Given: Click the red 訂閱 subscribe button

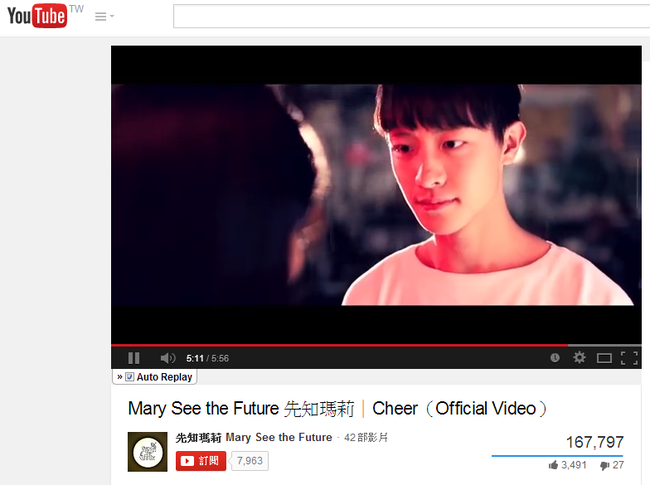Looking at the screenshot, I should [201, 461].
